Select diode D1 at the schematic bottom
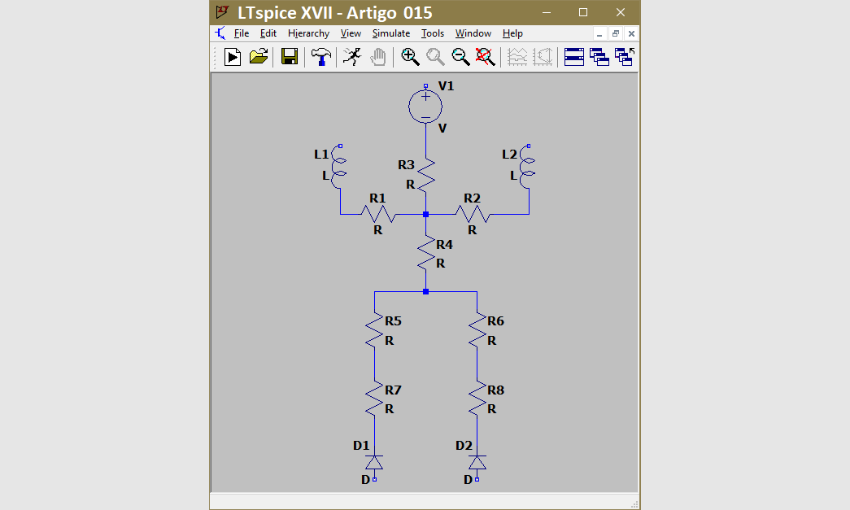Image resolution: width=850 pixels, height=510 pixels. point(374,462)
